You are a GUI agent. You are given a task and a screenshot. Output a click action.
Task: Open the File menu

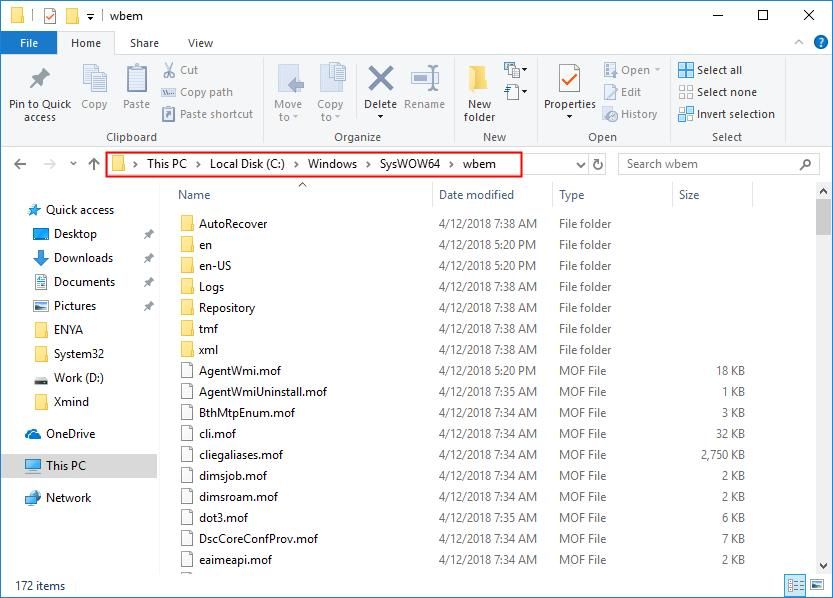click(x=28, y=43)
